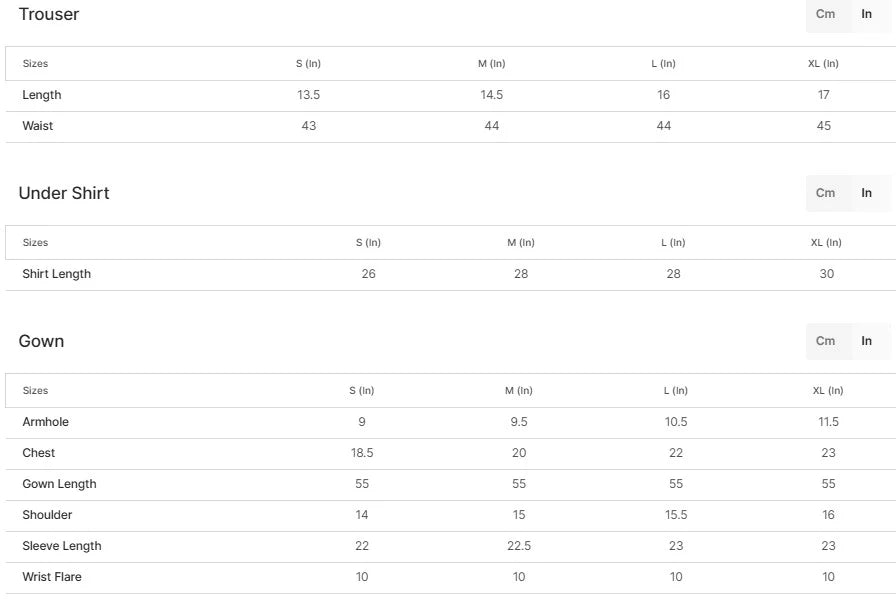Click M (In) column header in Under Shirt table
Viewport: 896px width, 602px height.
point(520,243)
